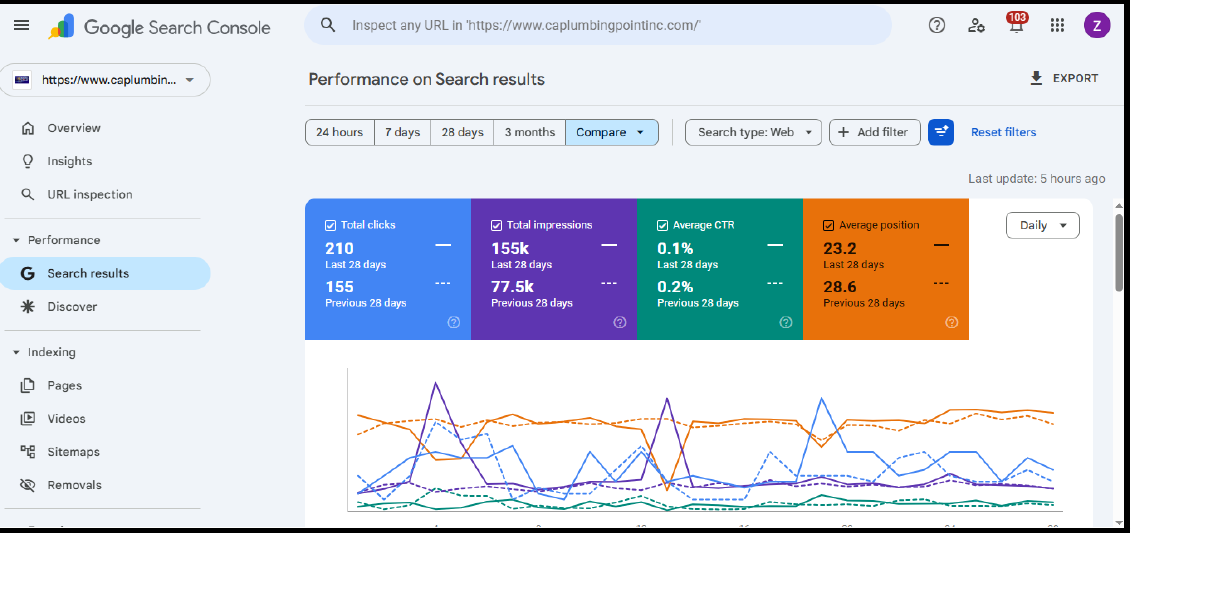The height and width of the screenshot is (595, 1220).
Task: Click the Overview home icon
Action: 28,128
